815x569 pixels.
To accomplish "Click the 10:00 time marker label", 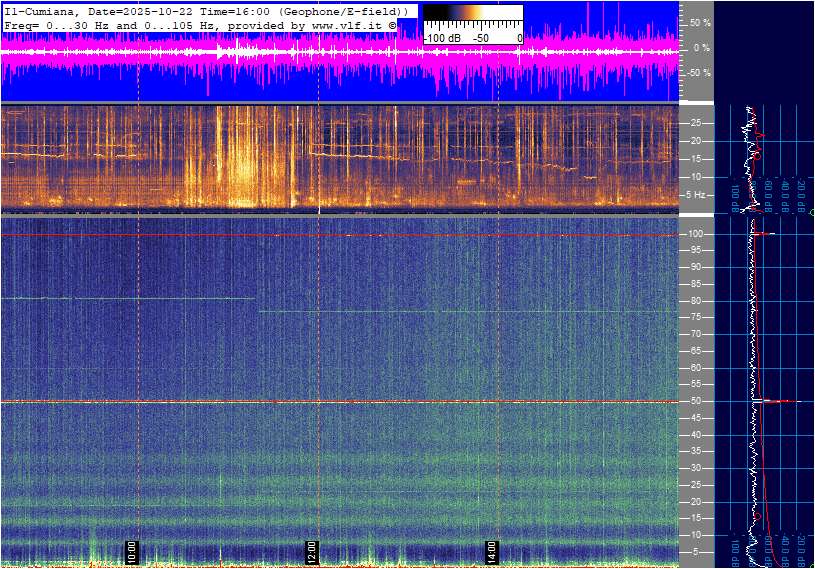I will pyautogui.click(x=132, y=551).
